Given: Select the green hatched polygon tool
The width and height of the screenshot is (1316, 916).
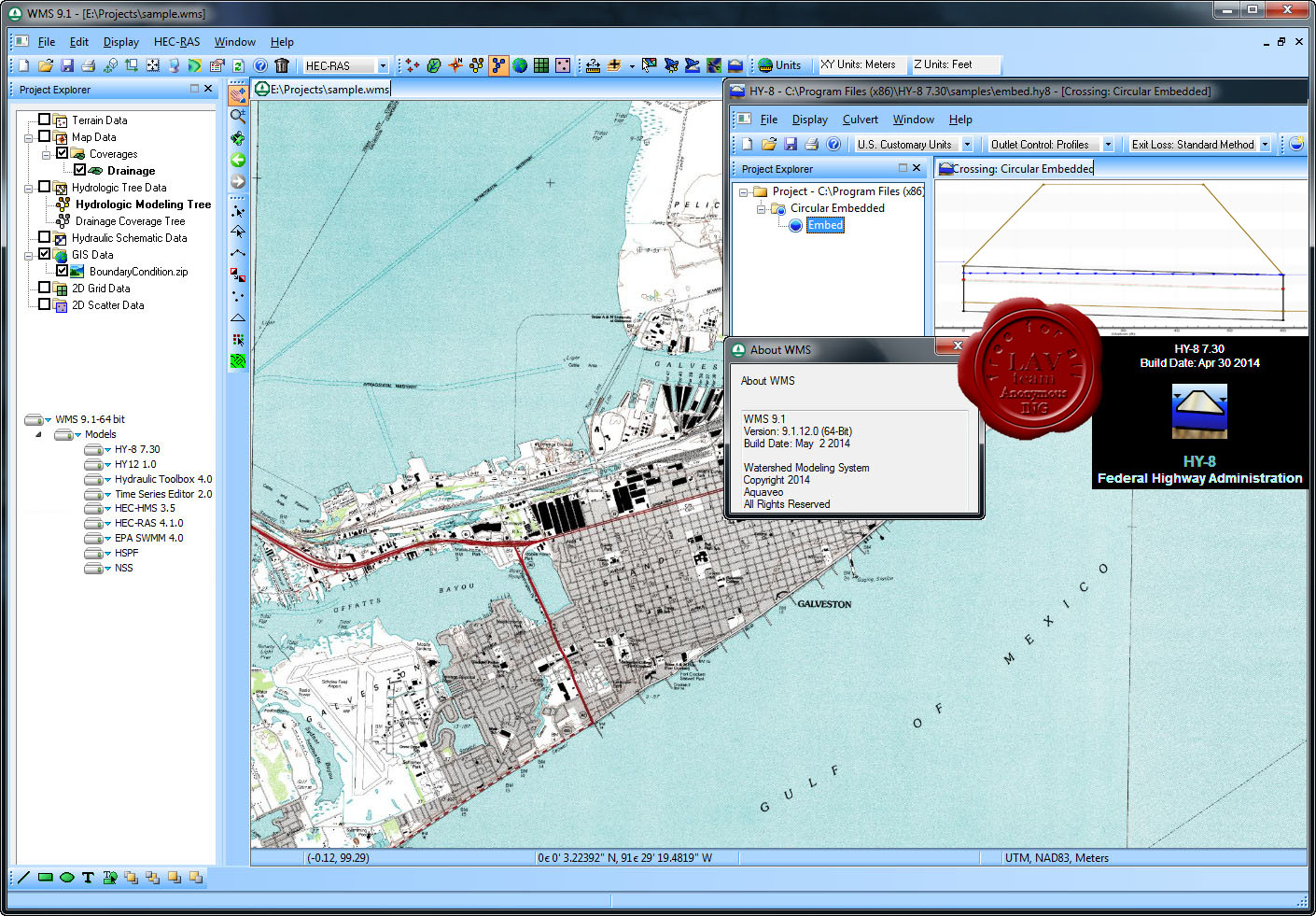Looking at the screenshot, I should tap(238, 360).
